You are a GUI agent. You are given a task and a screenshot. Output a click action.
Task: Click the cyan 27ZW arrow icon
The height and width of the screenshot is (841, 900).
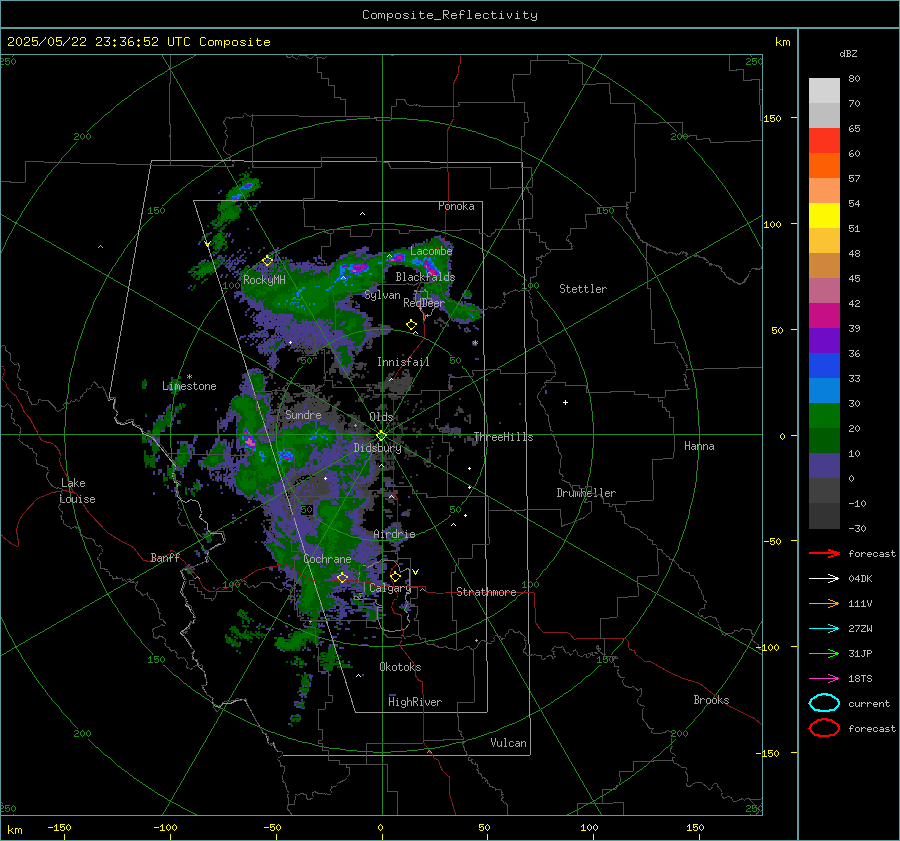(x=824, y=629)
